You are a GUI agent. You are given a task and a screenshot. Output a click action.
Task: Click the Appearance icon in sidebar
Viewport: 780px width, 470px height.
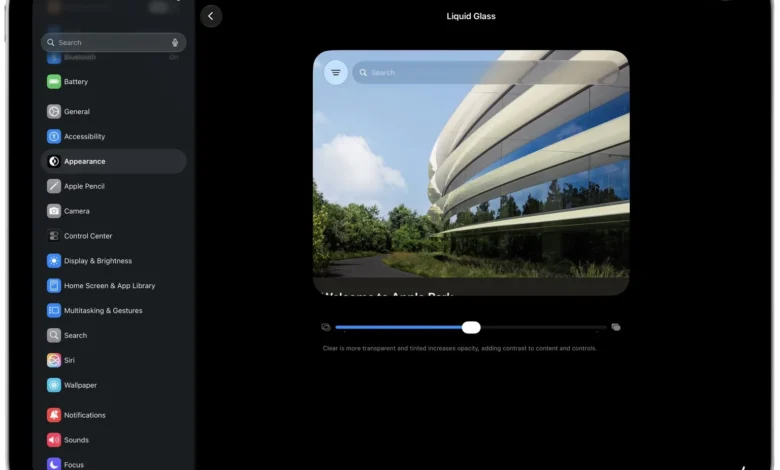click(54, 161)
